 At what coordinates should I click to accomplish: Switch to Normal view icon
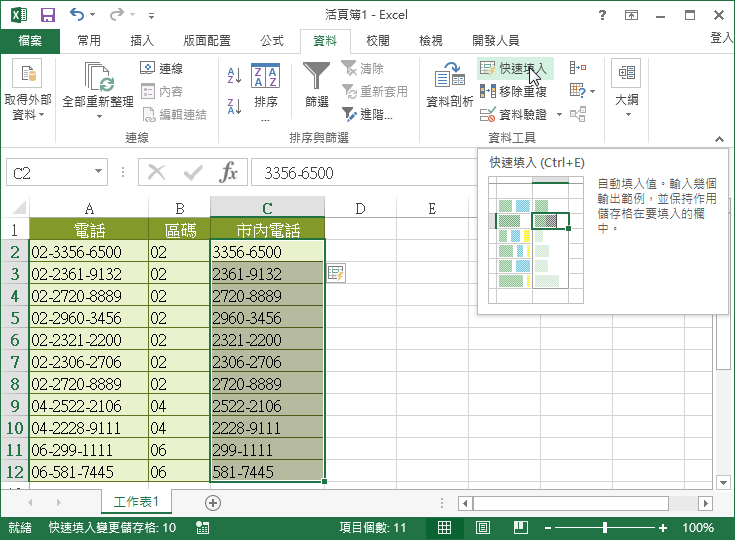444,528
